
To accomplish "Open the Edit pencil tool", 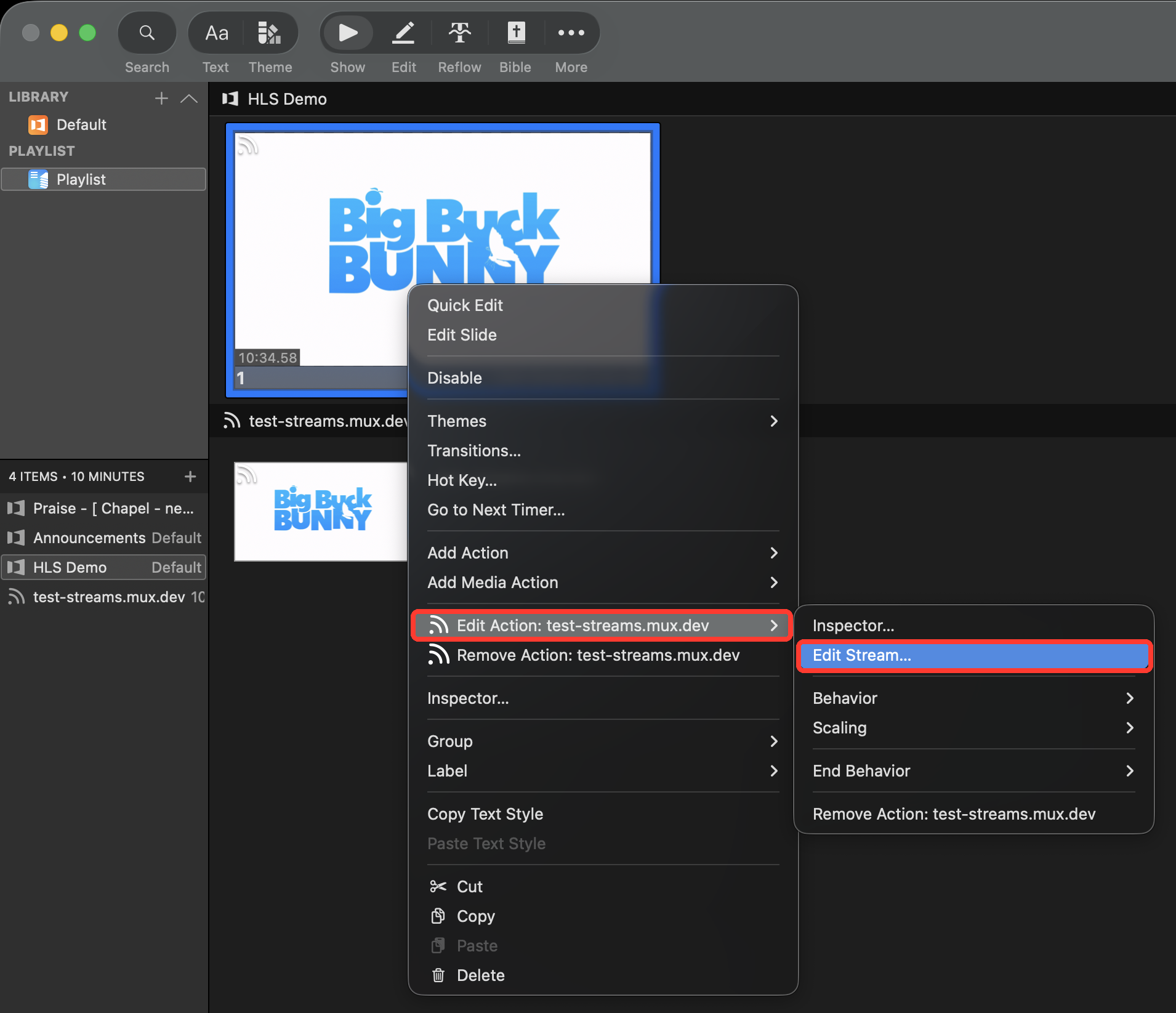I will point(403,33).
